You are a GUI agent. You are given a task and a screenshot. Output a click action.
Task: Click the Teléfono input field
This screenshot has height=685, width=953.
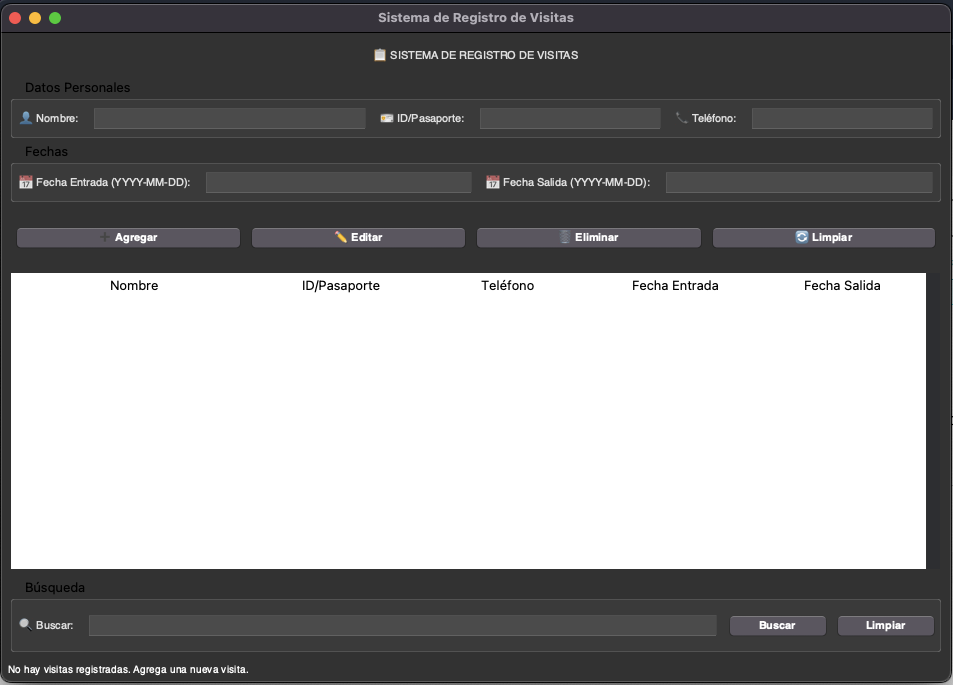click(842, 118)
